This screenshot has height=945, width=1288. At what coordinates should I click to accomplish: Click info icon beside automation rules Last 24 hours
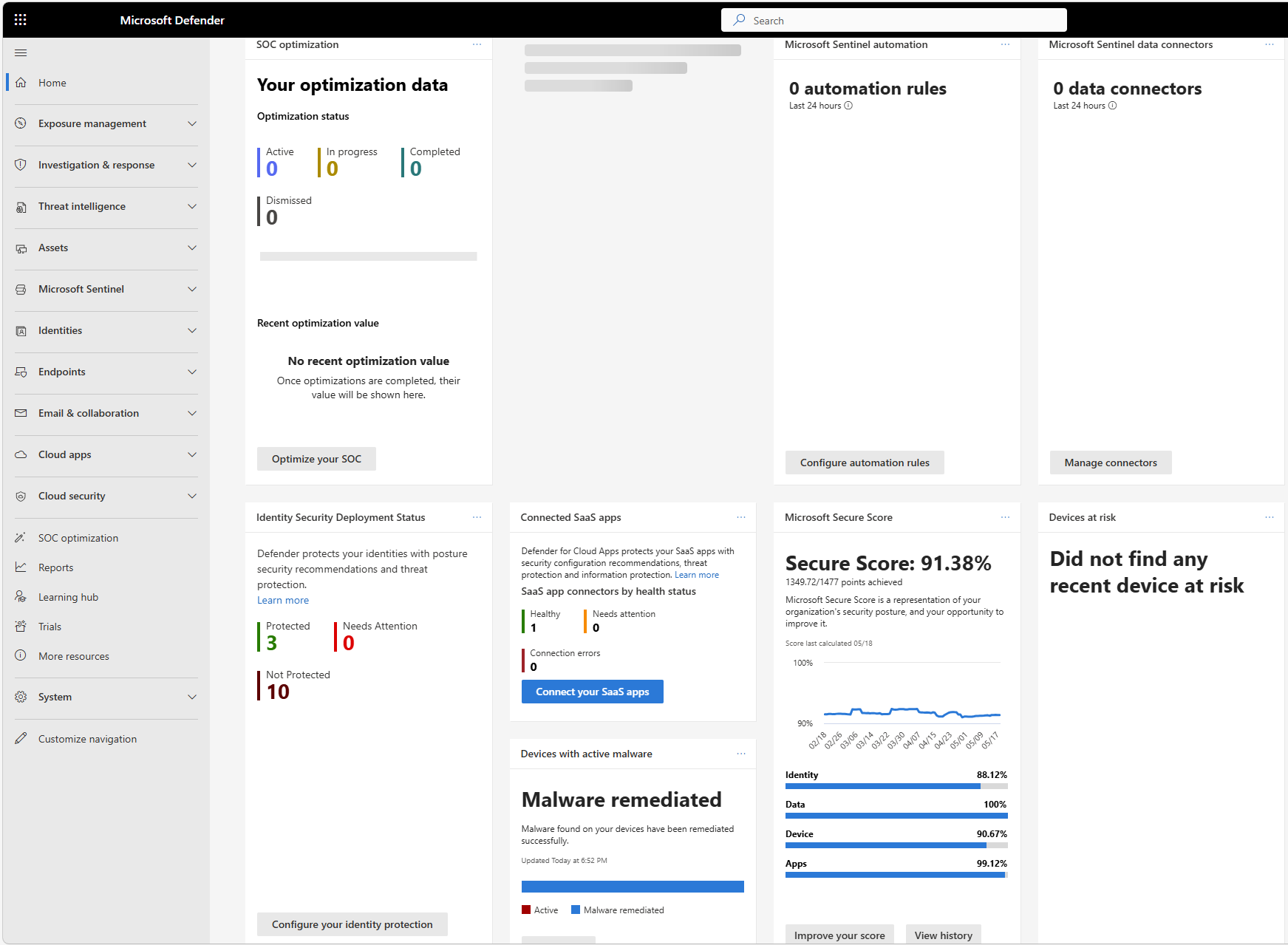coord(848,106)
